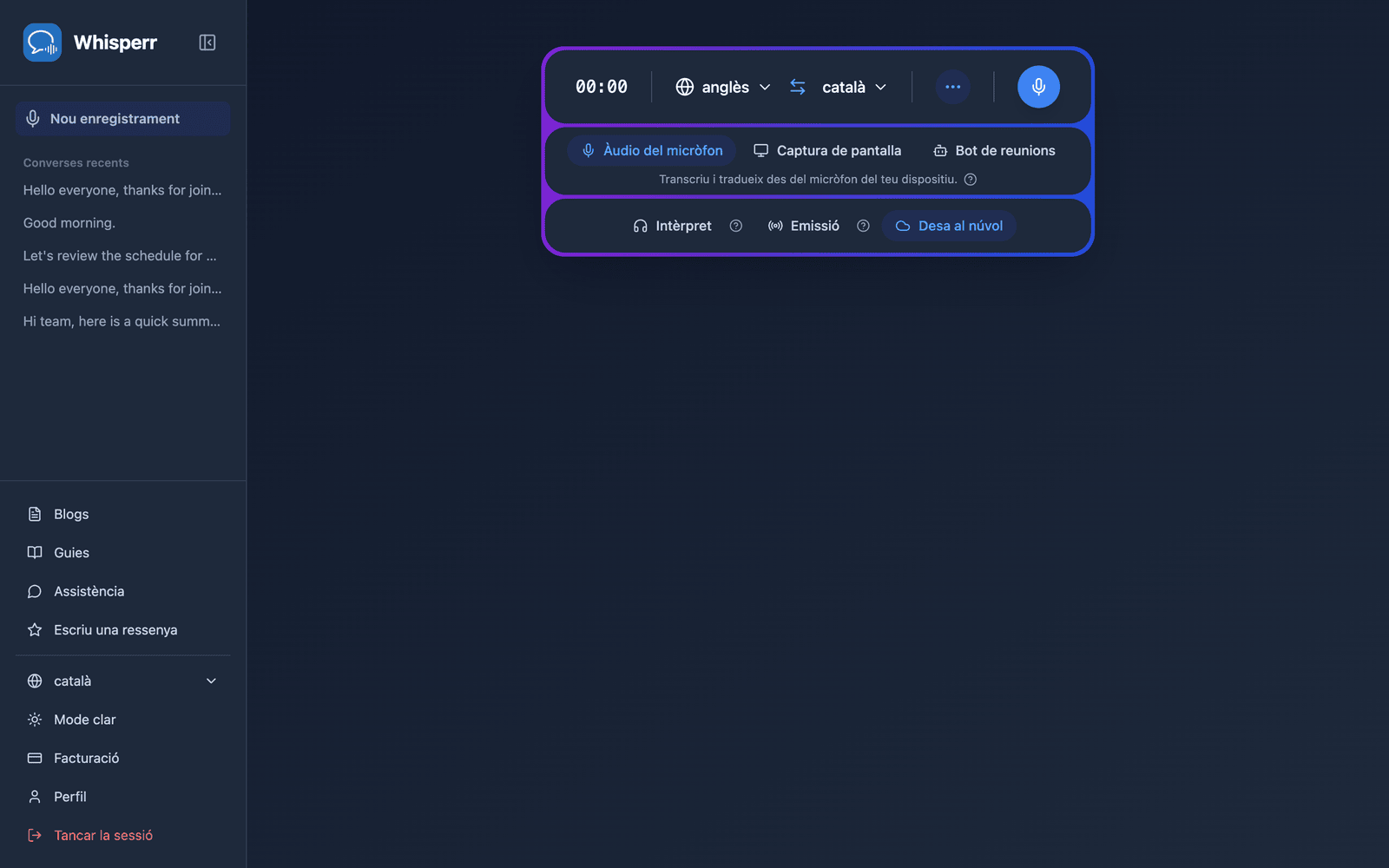Toggle Desa al núvol option
Viewport: 1389px width, 868px height.
[949, 226]
